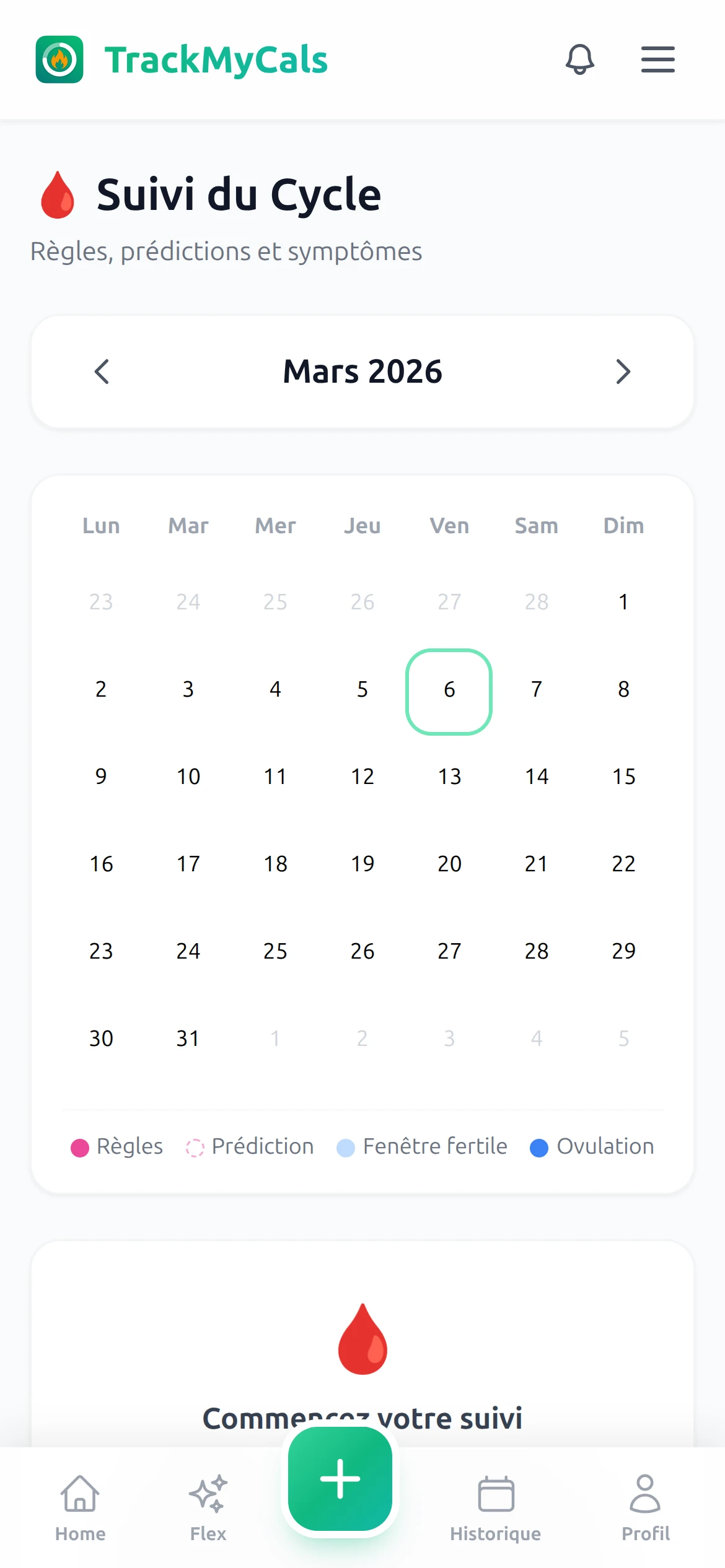Select the highlighted day 6
725x1568 pixels.
[x=449, y=690]
